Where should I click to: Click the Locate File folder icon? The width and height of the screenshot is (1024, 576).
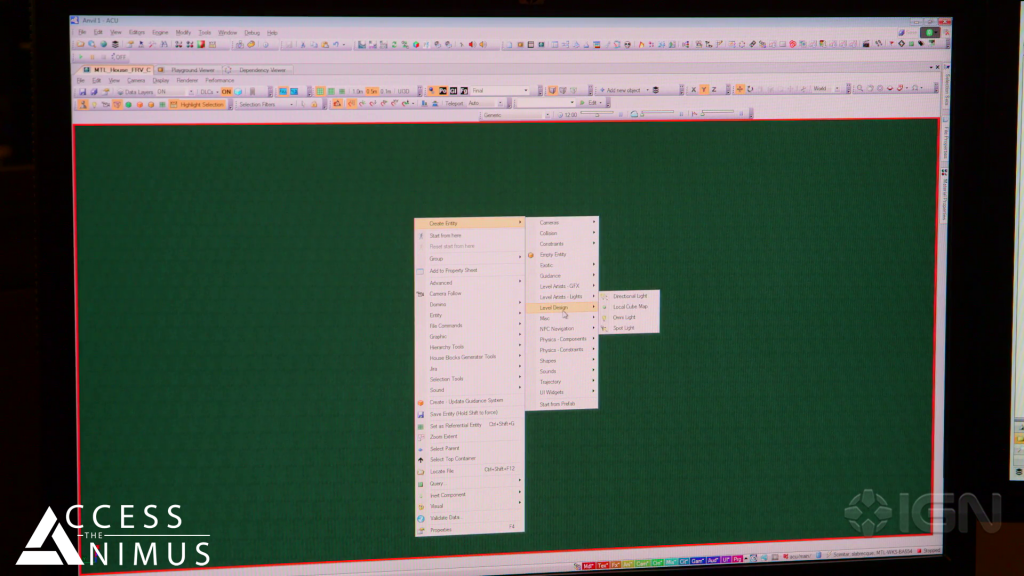(421, 471)
